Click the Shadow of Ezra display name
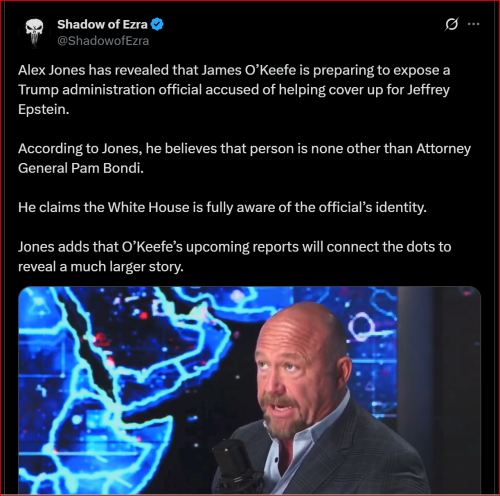The image size is (500, 496). pos(102,24)
